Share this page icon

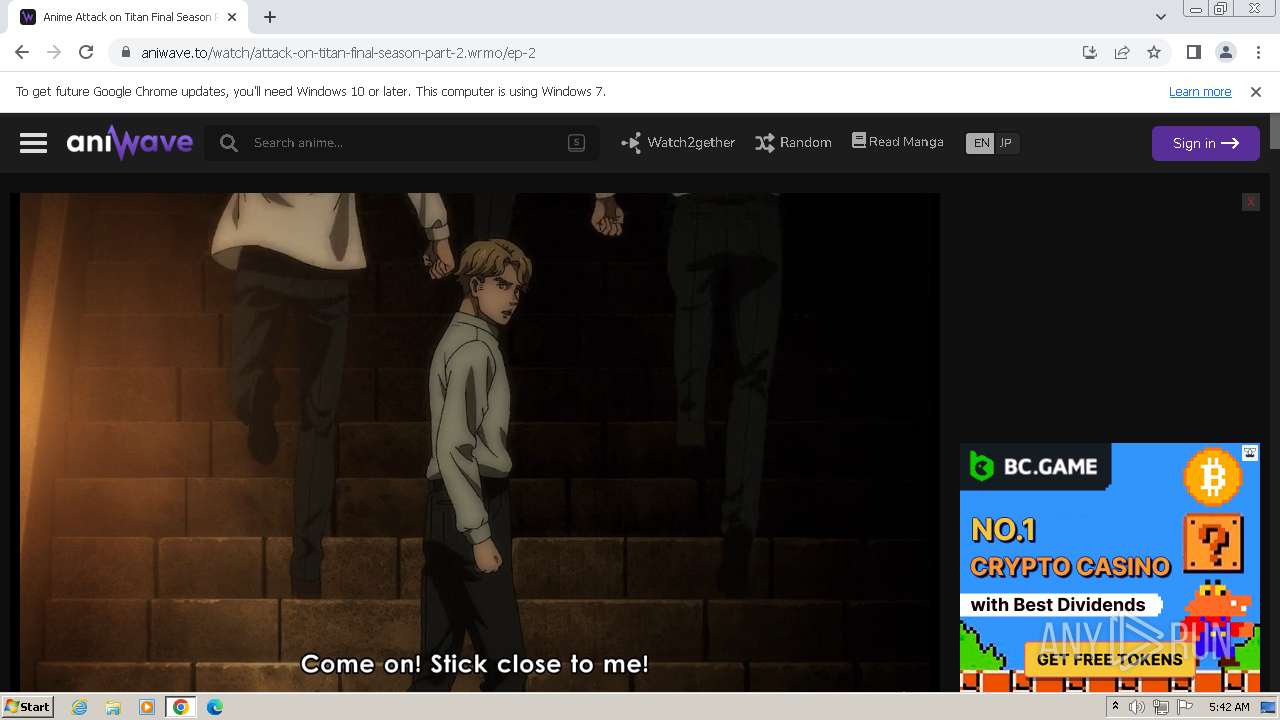coord(1122,52)
